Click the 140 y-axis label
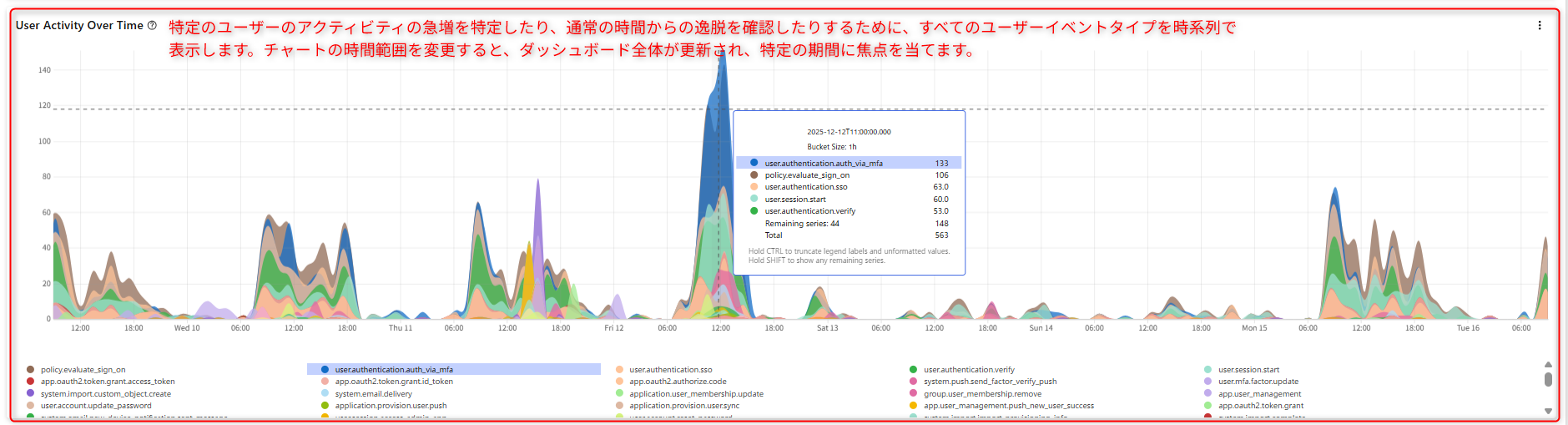The image size is (1568, 425). [x=44, y=70]
